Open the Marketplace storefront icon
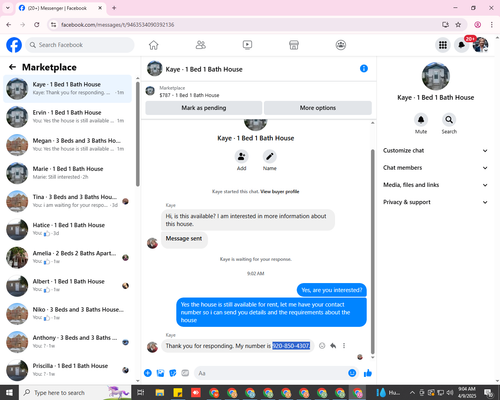 click(x=294, y=45)
